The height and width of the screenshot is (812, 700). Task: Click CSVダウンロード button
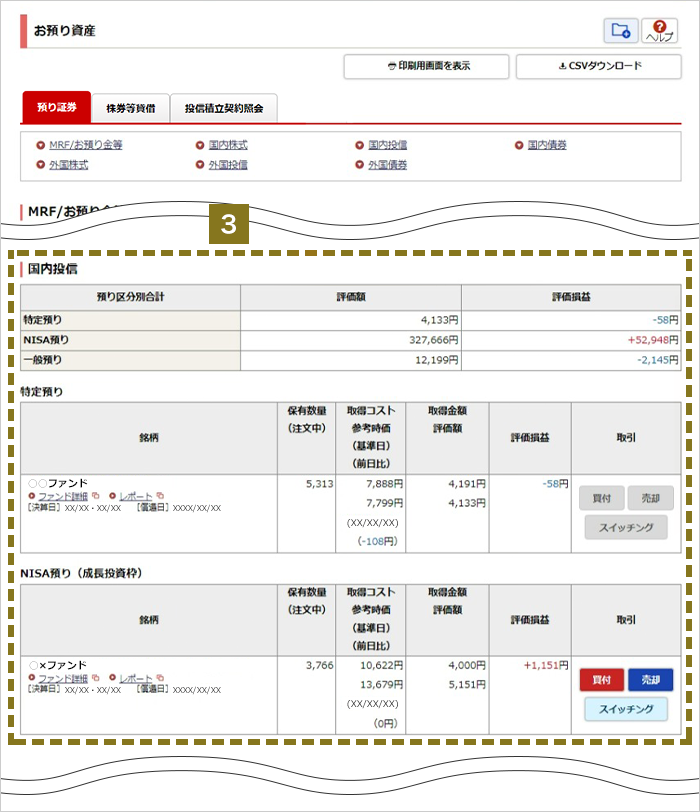[x=599, y=66]
